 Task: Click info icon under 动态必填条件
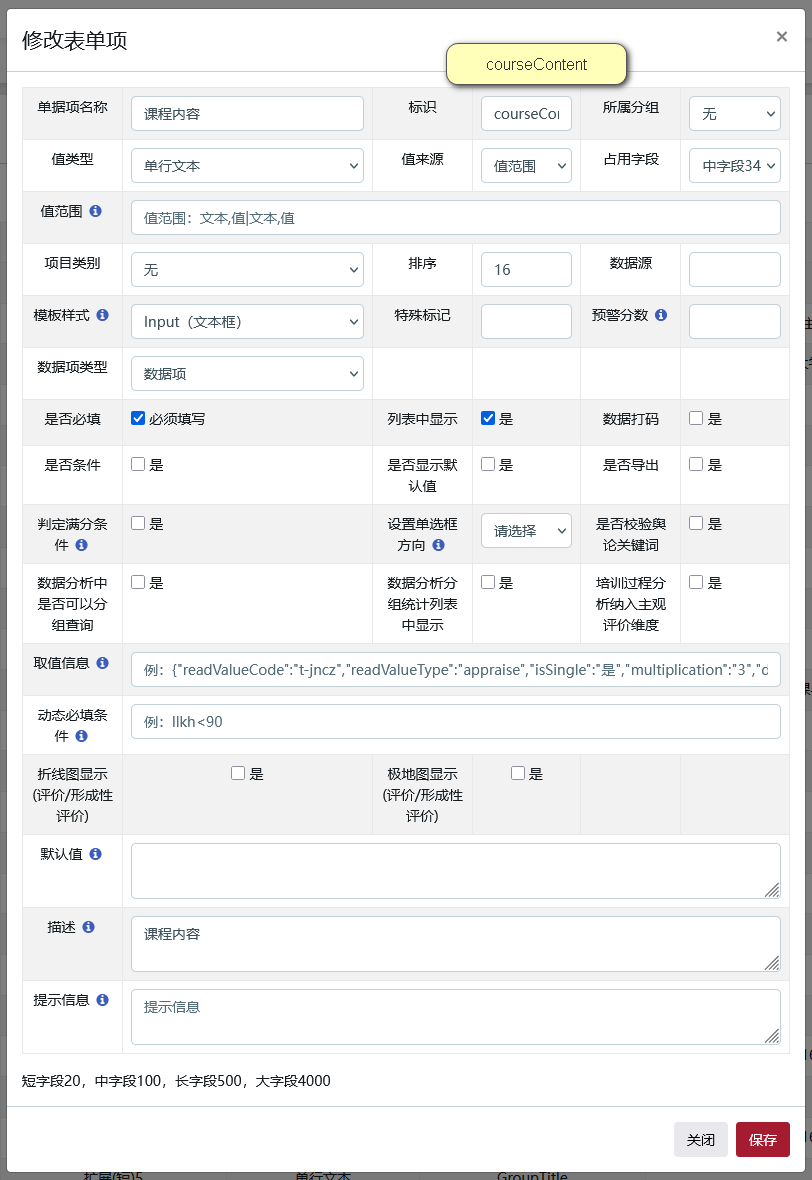pos(81,736)
